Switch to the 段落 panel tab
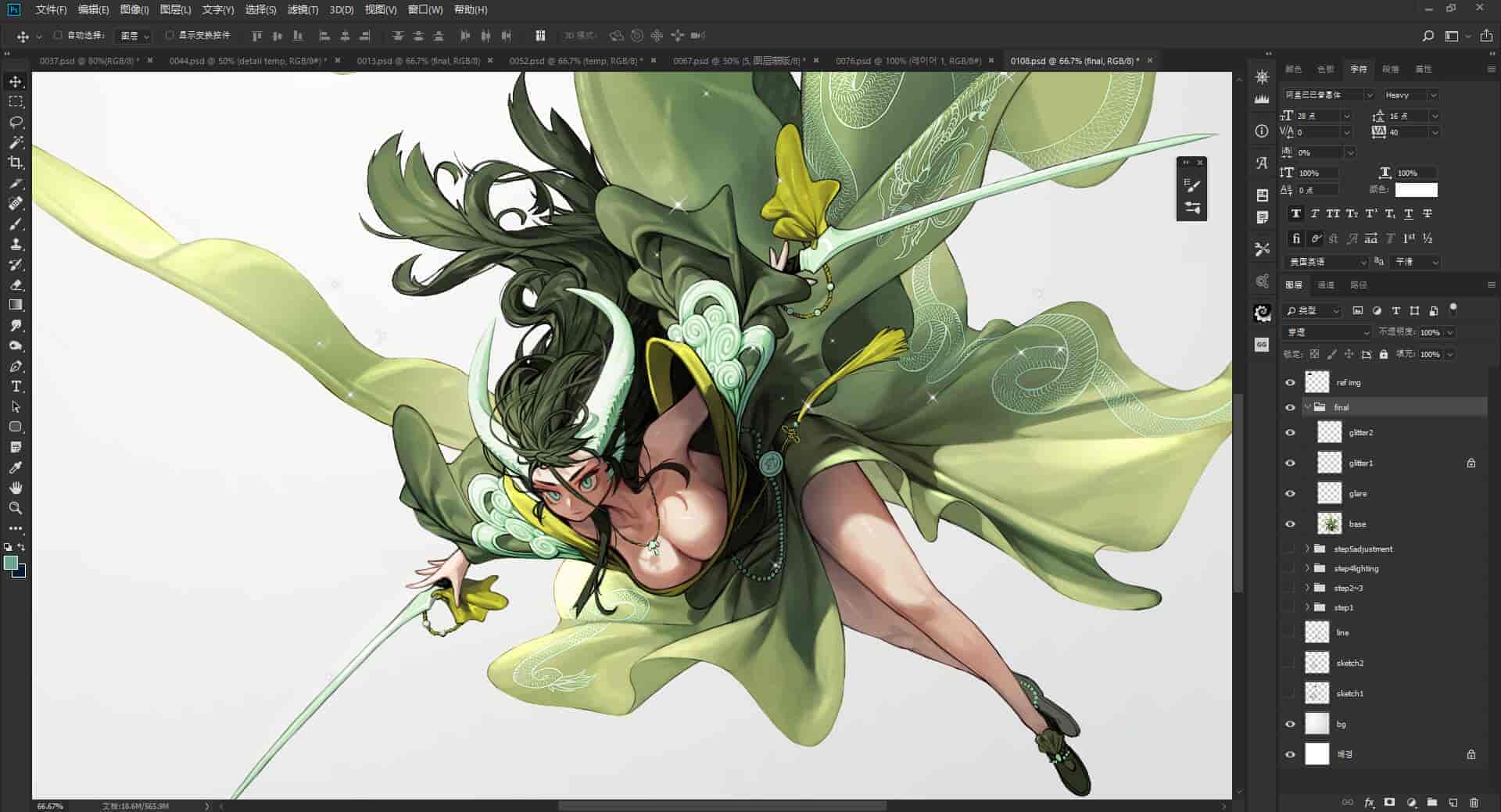The image size is (1501, 812). 1391,70
